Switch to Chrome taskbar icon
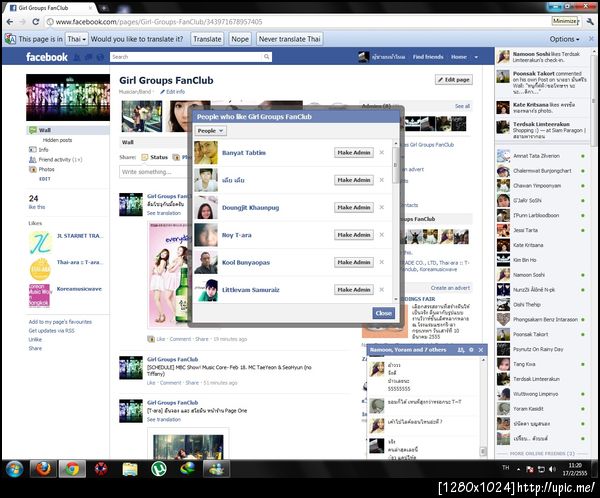Viewport: 600px width, 498px height. click(x=72, y=469)
